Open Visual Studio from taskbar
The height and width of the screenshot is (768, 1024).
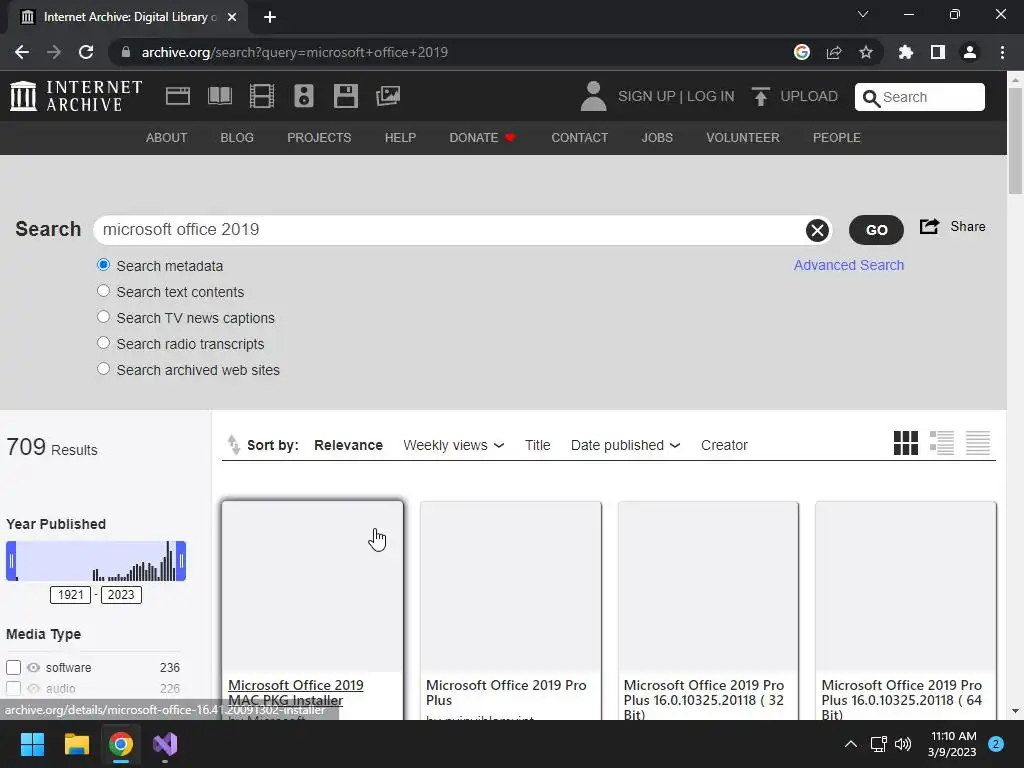[x=165, y=744]
